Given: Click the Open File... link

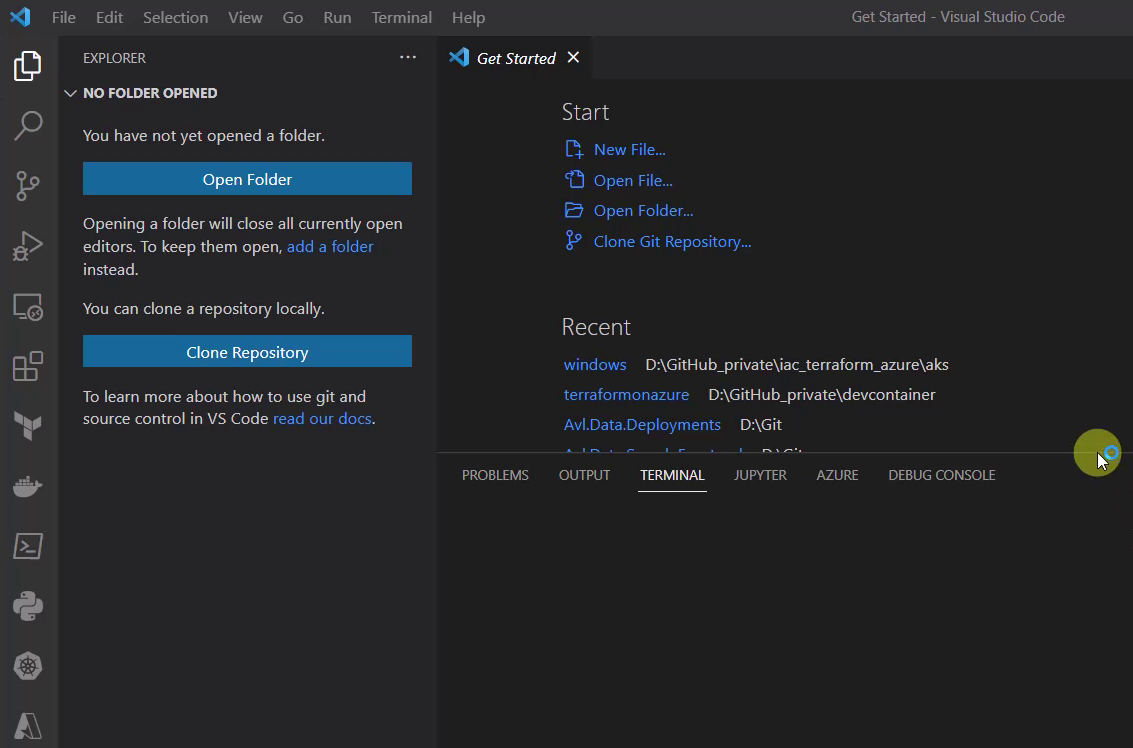Looking at the screenshot, I should pyautogui.click(x=633, y=180).
